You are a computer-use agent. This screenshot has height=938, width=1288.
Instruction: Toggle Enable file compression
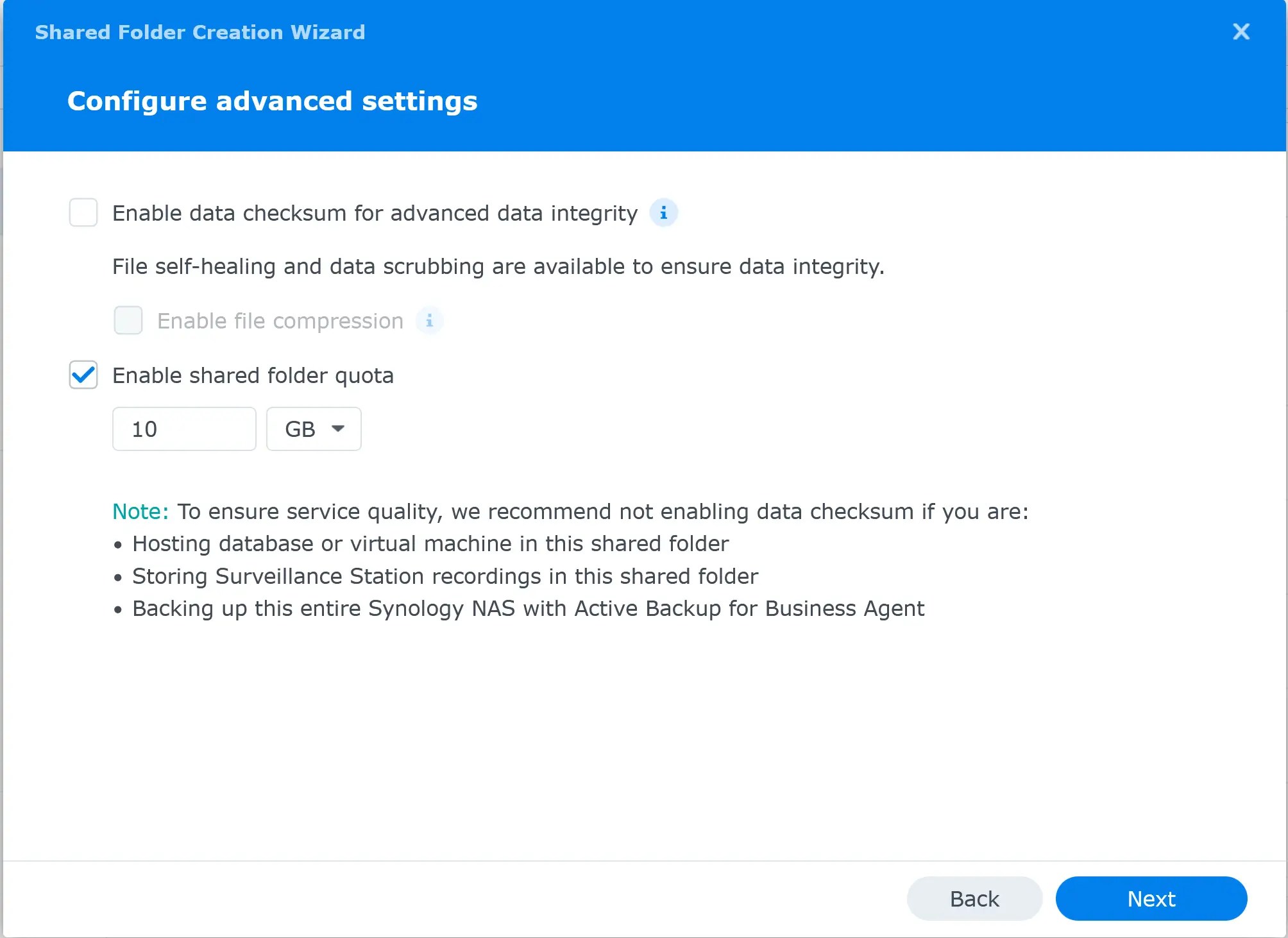(x=128, y=321)
